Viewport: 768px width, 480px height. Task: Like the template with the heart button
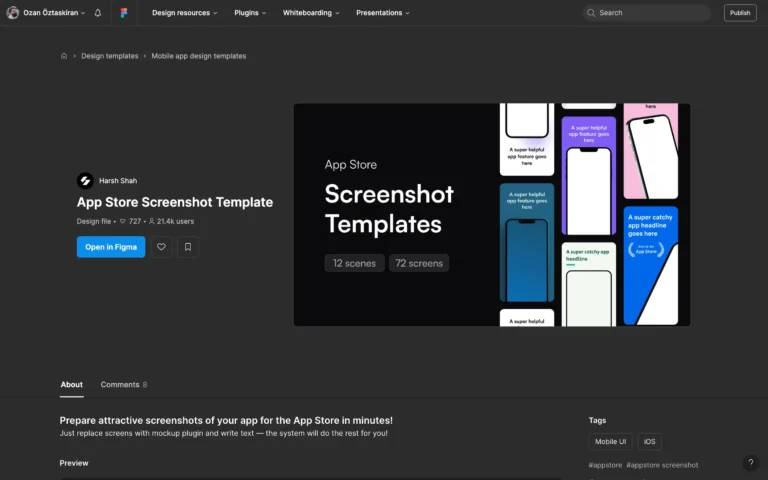point(161,247)
